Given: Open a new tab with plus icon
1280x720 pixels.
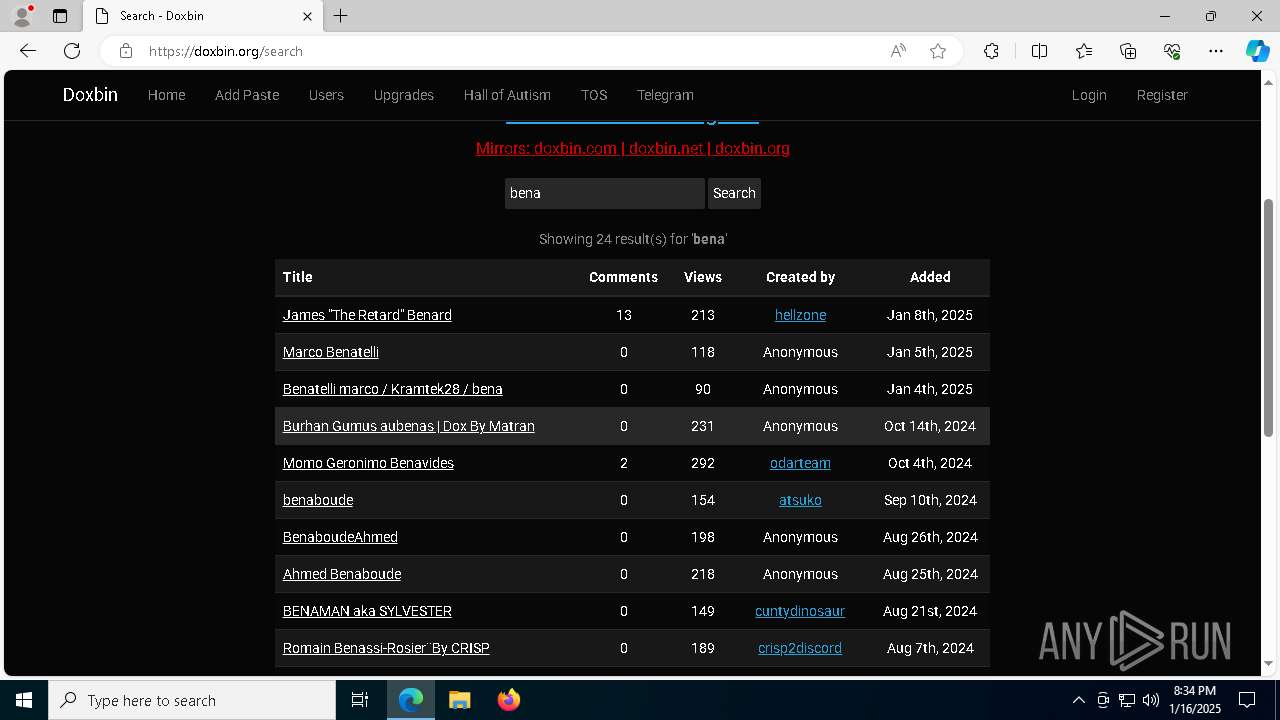Looking at the screenshot, I should [341, 16].
